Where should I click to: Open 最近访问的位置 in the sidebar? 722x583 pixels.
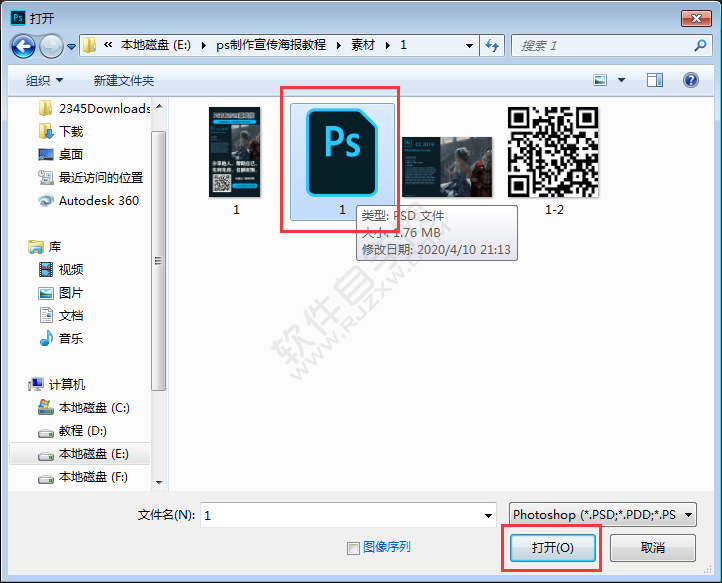pyautogui.click(x=91, y=178)
